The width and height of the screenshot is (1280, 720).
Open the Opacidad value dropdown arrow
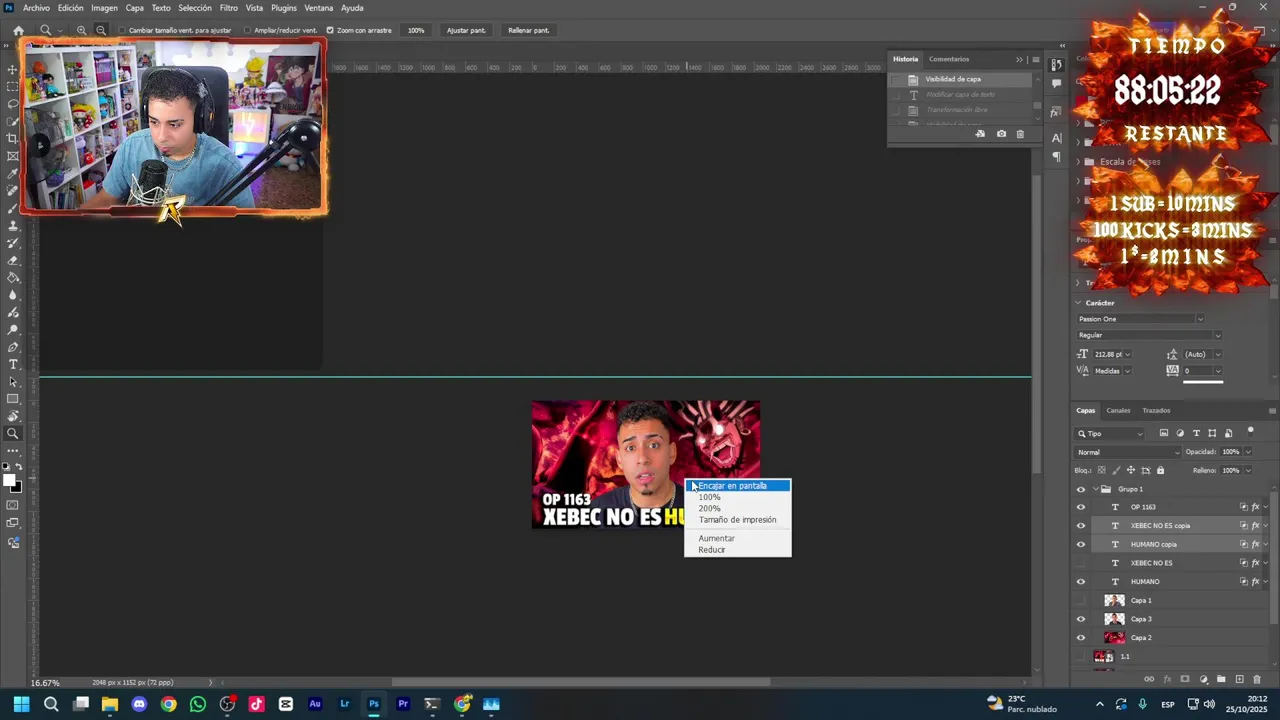pyautogui.click(x=1248, y=452)
